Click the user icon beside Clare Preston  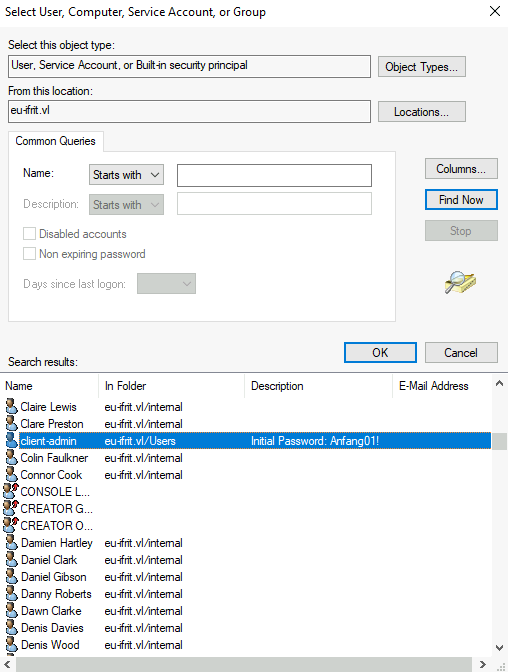click(x=12, y=423)
